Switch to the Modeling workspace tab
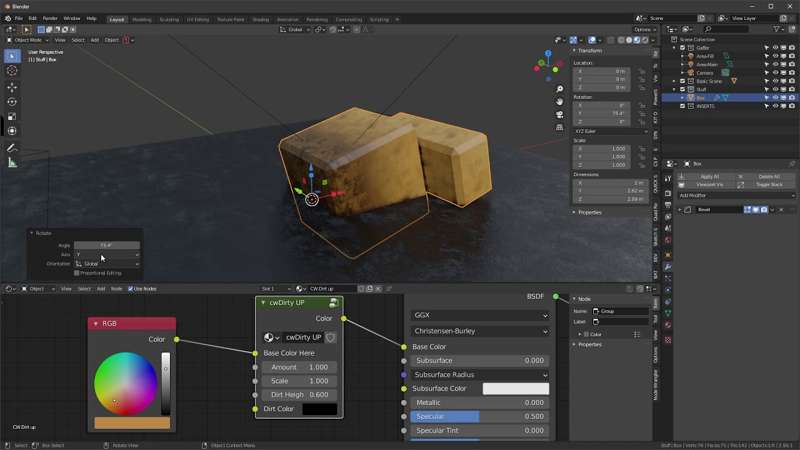Image resolution: width=800 pixels, height=450 pixels. [x=142, y=19]
